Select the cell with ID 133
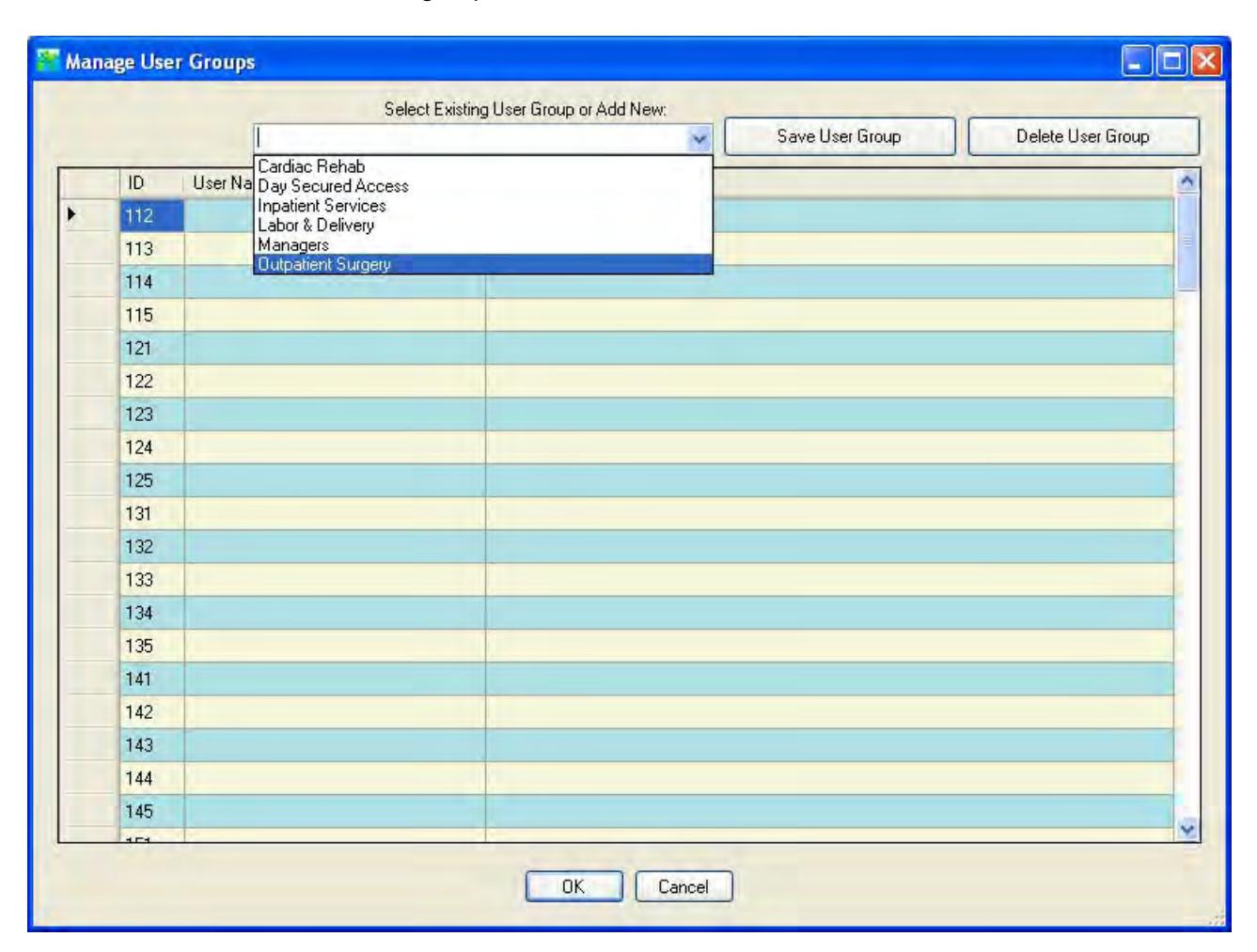Viewport: 1257px width, 952px height. click(152, 580)
